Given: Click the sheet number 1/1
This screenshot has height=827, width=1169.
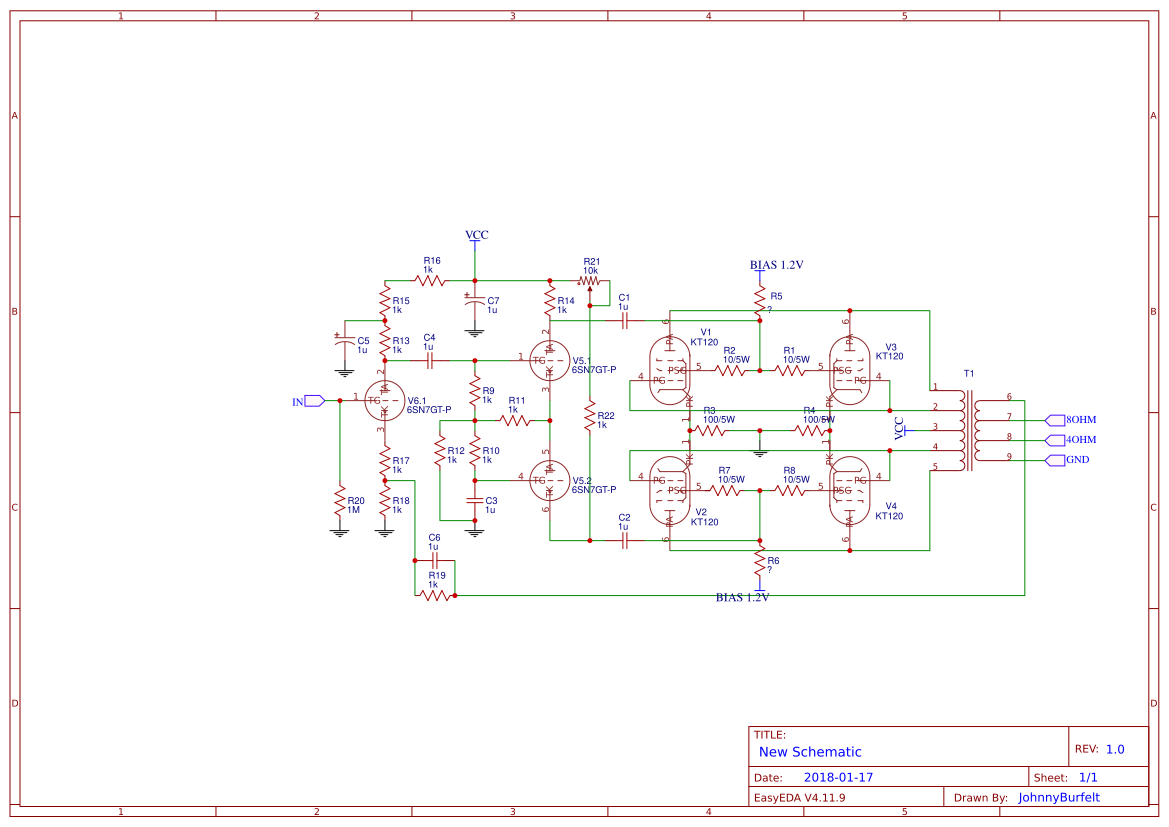Looking at the screenshot, I should pyautogui.click(x=1088, y=777).
